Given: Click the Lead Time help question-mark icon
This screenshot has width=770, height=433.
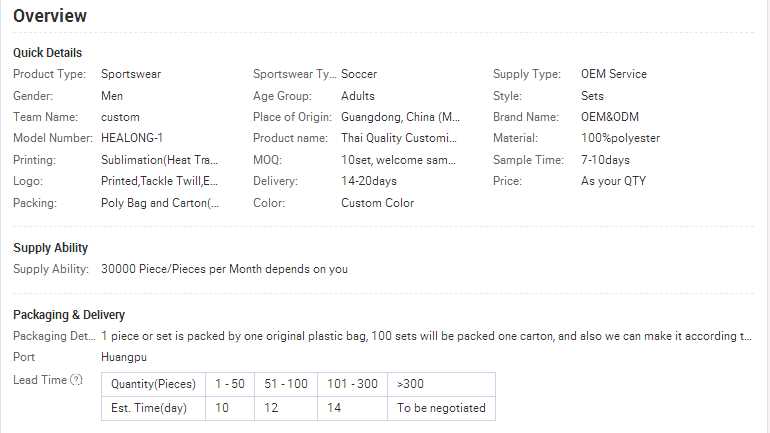Looking at the screenshot, I should coord(76,380).
